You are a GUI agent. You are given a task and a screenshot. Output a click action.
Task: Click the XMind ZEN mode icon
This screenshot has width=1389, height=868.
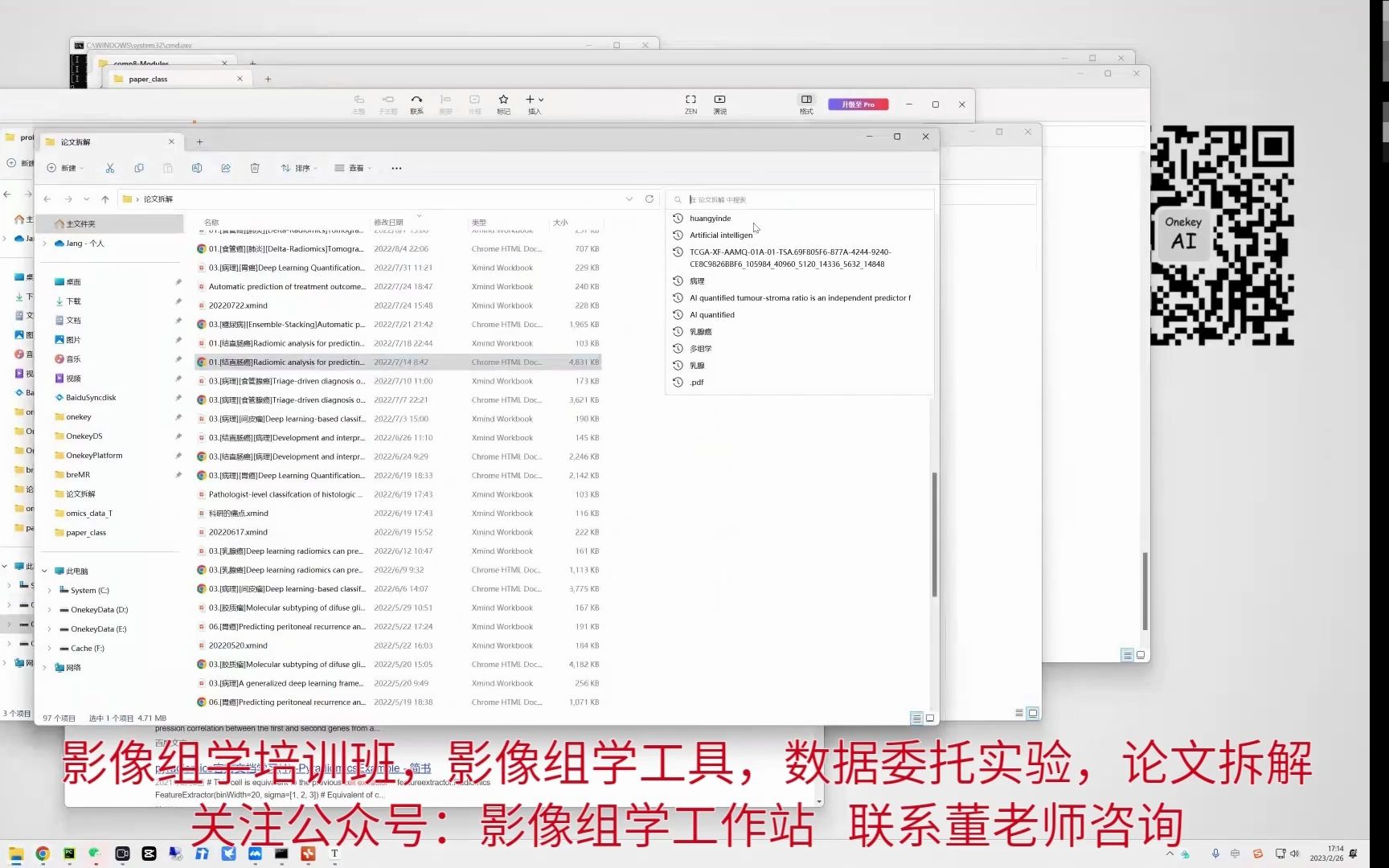pos(690,104)
